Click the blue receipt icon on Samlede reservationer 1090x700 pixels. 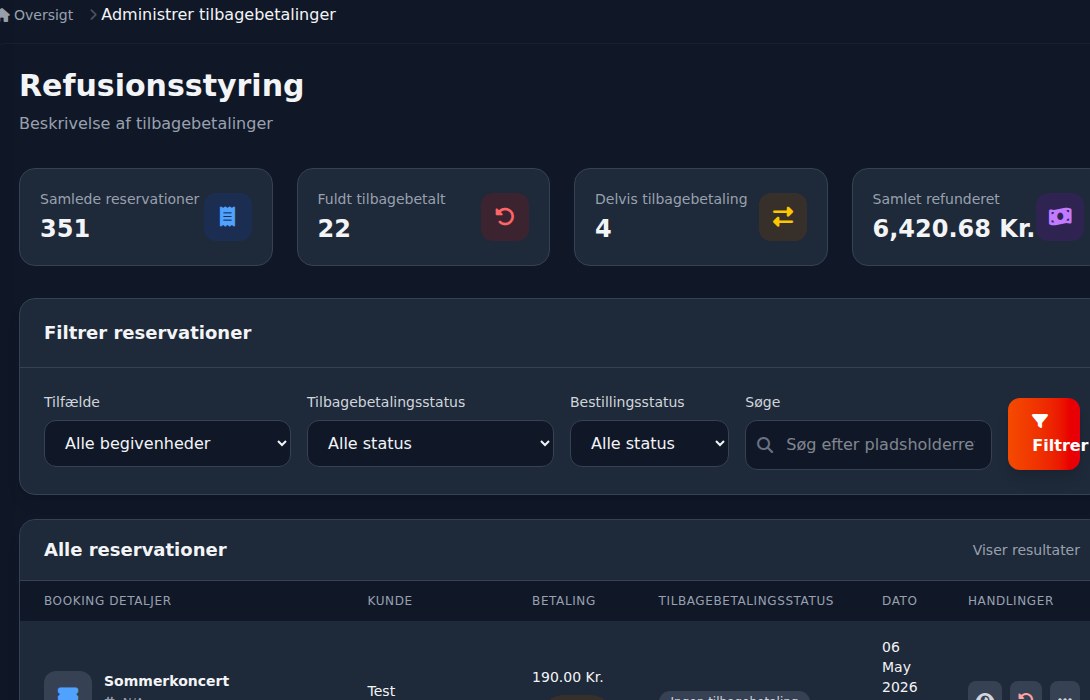coord(227,217)
